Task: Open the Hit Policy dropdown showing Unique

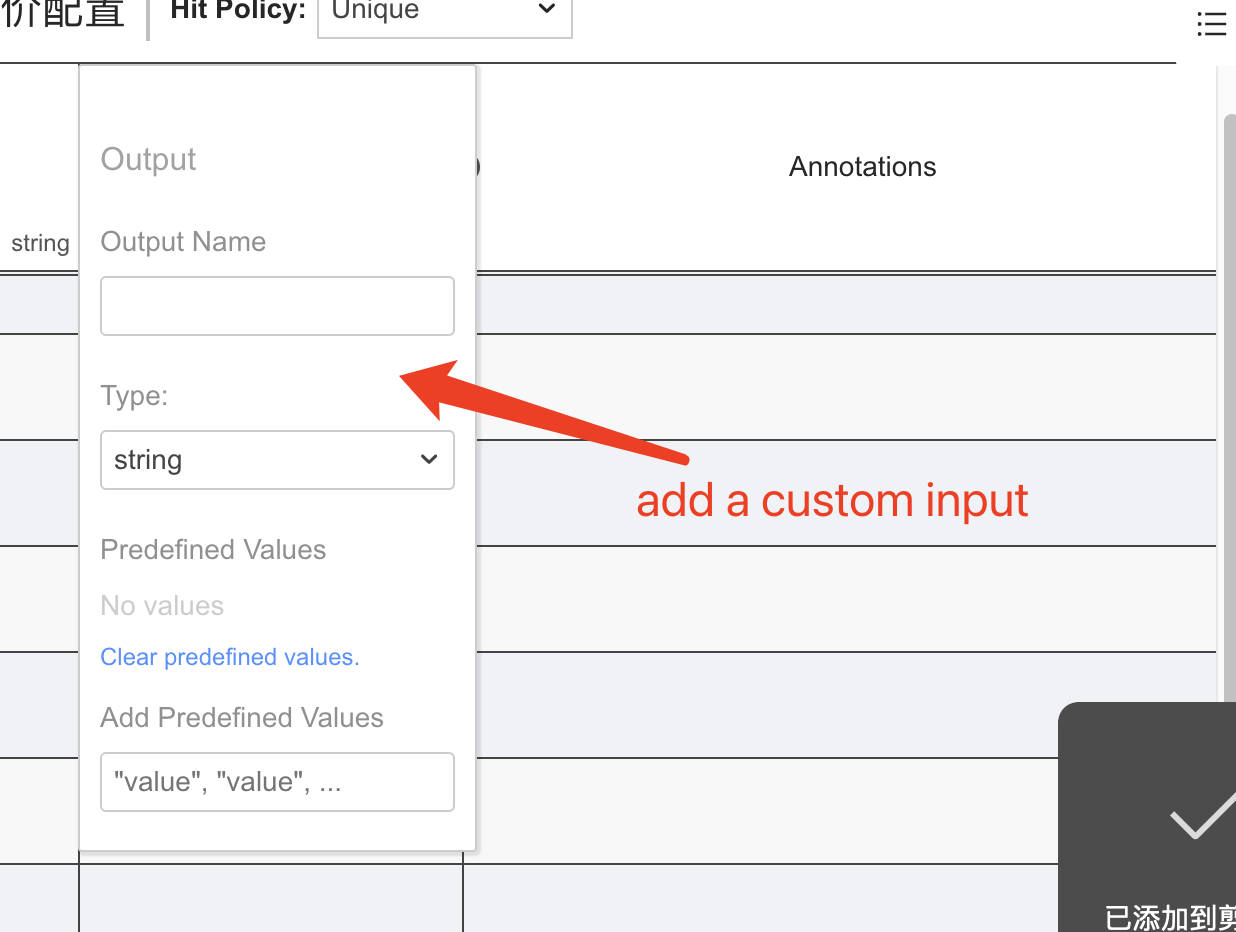Action: click(444, 10)
